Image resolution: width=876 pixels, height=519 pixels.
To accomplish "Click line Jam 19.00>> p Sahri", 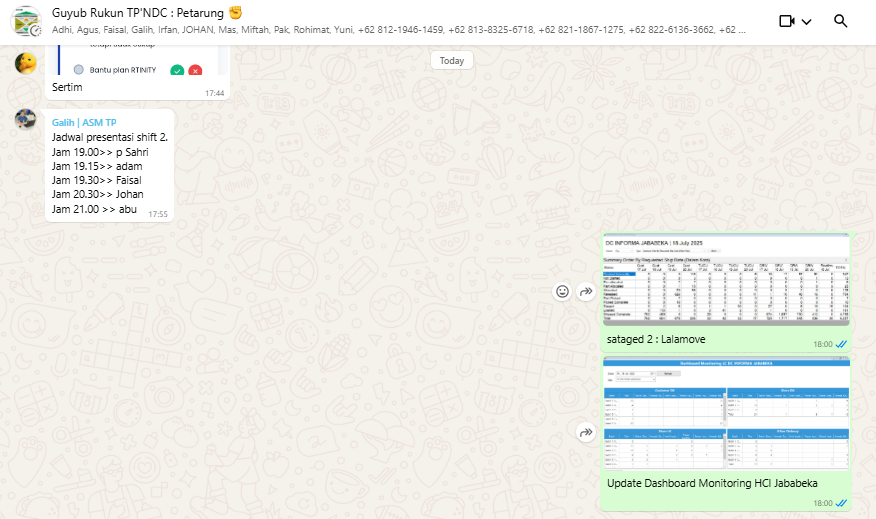I will (100, 152).
